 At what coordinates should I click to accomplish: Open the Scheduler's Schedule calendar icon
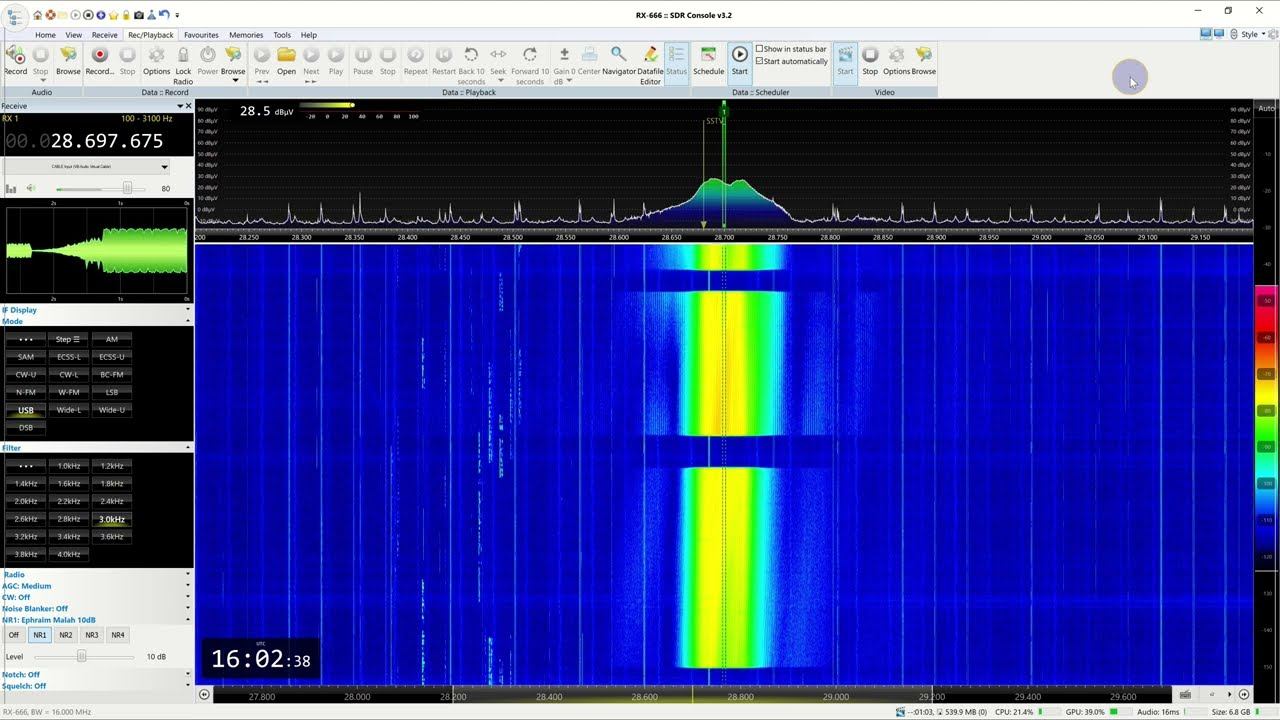tap(708, 56)
